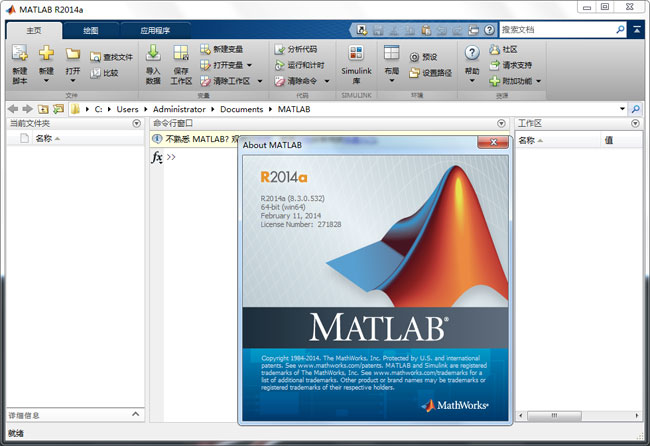Open Community (社区) link in ribbon
The height and width of the screenshot is (446, 650).
tap(503, 49)
